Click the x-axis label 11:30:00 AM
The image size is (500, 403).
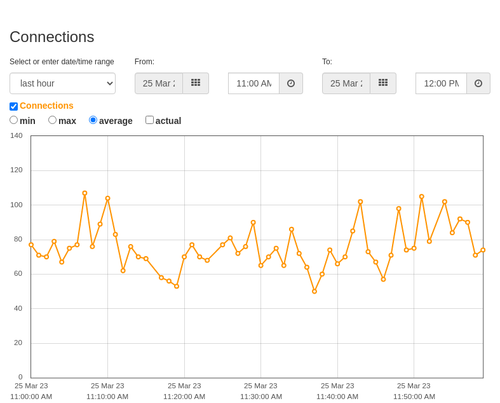coord(261,397)
